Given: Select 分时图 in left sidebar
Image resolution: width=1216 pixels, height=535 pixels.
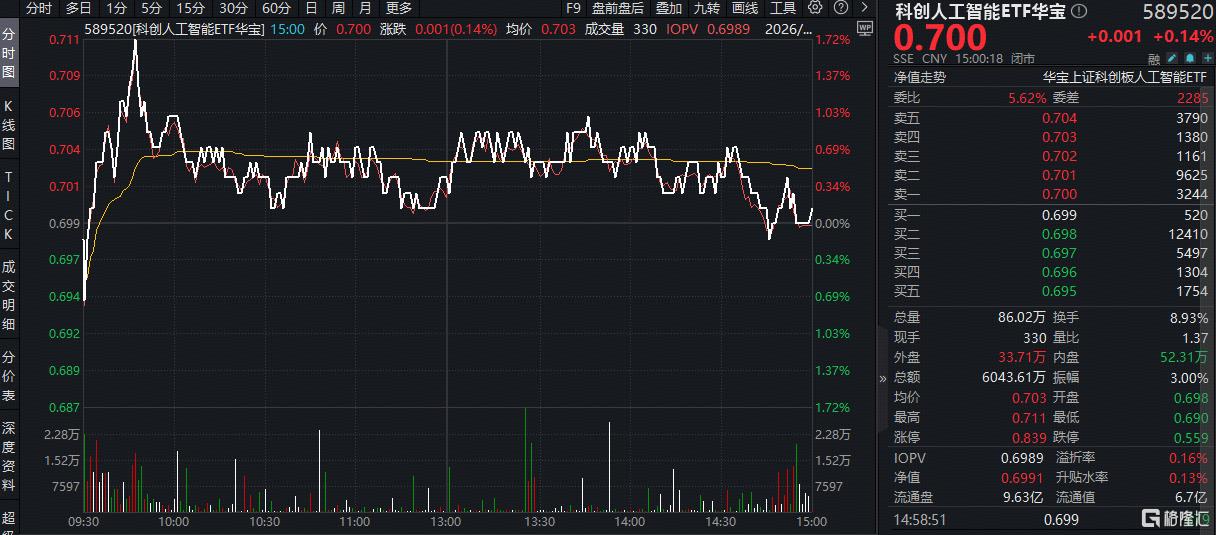Looking at the screenshot, I should [x=9, y=54].
